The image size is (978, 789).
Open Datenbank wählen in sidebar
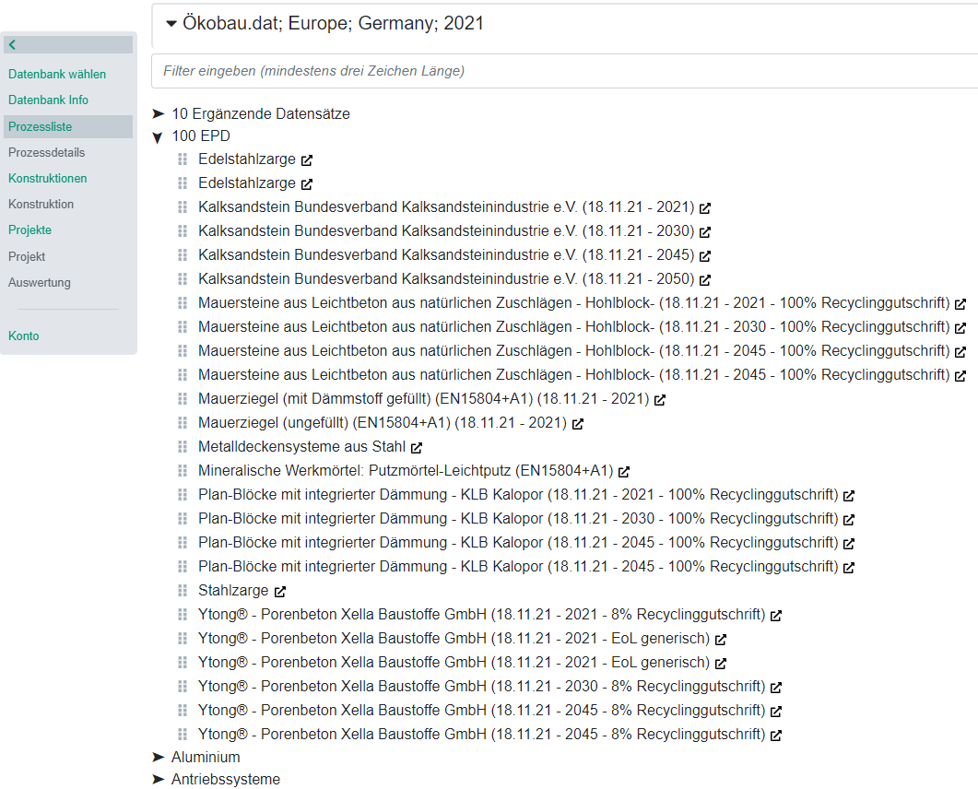click(57, 74)
